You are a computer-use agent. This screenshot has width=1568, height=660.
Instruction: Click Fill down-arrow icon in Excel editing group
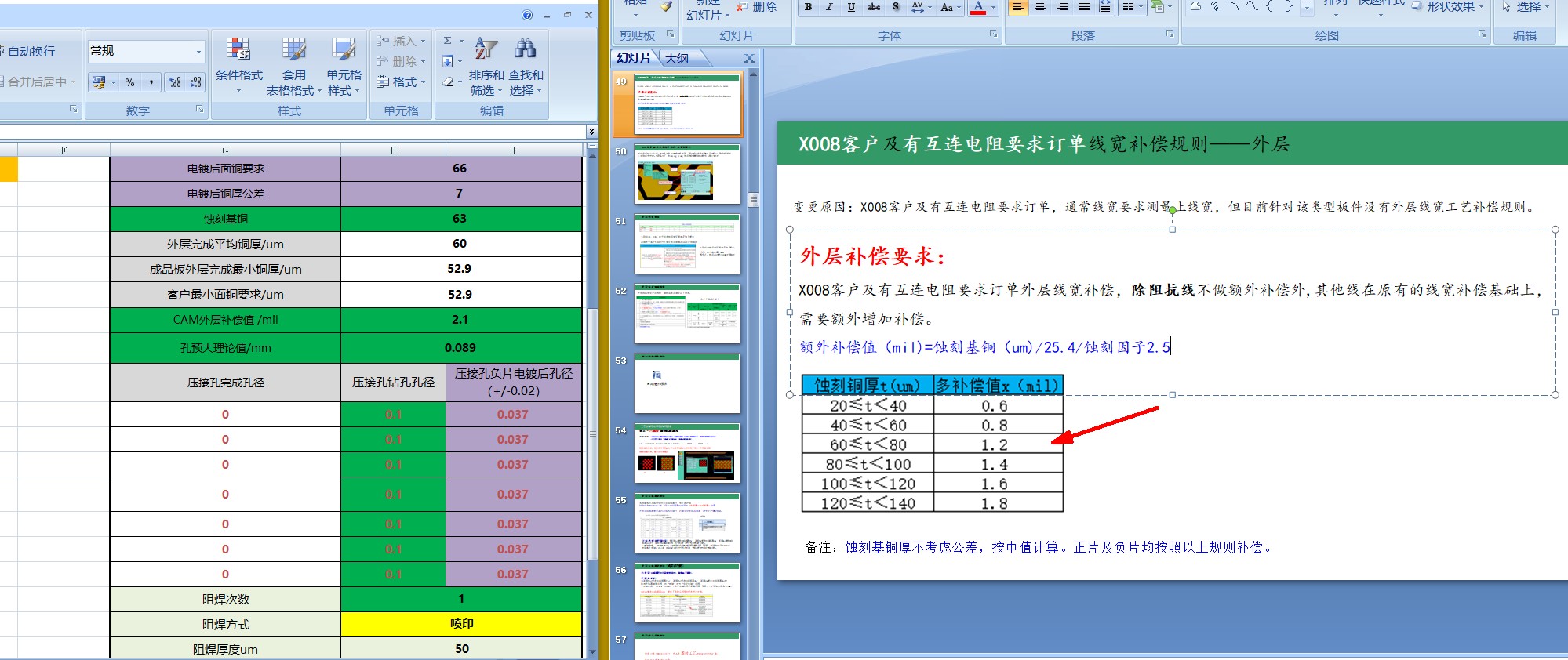(x=447, y=61)
